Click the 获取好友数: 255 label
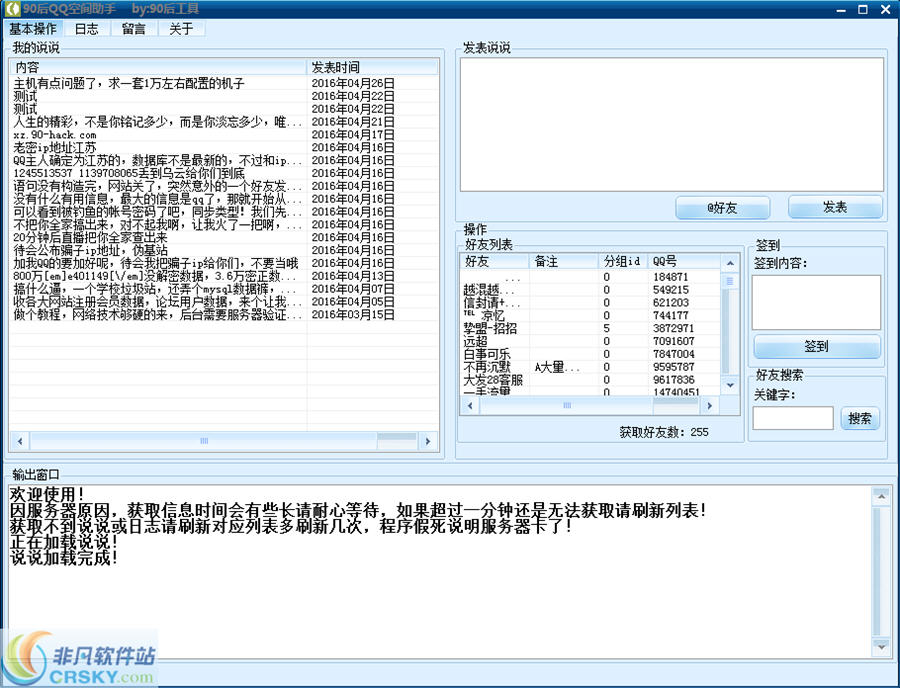This screenshot has width=900, height=688. coord(664,432)
